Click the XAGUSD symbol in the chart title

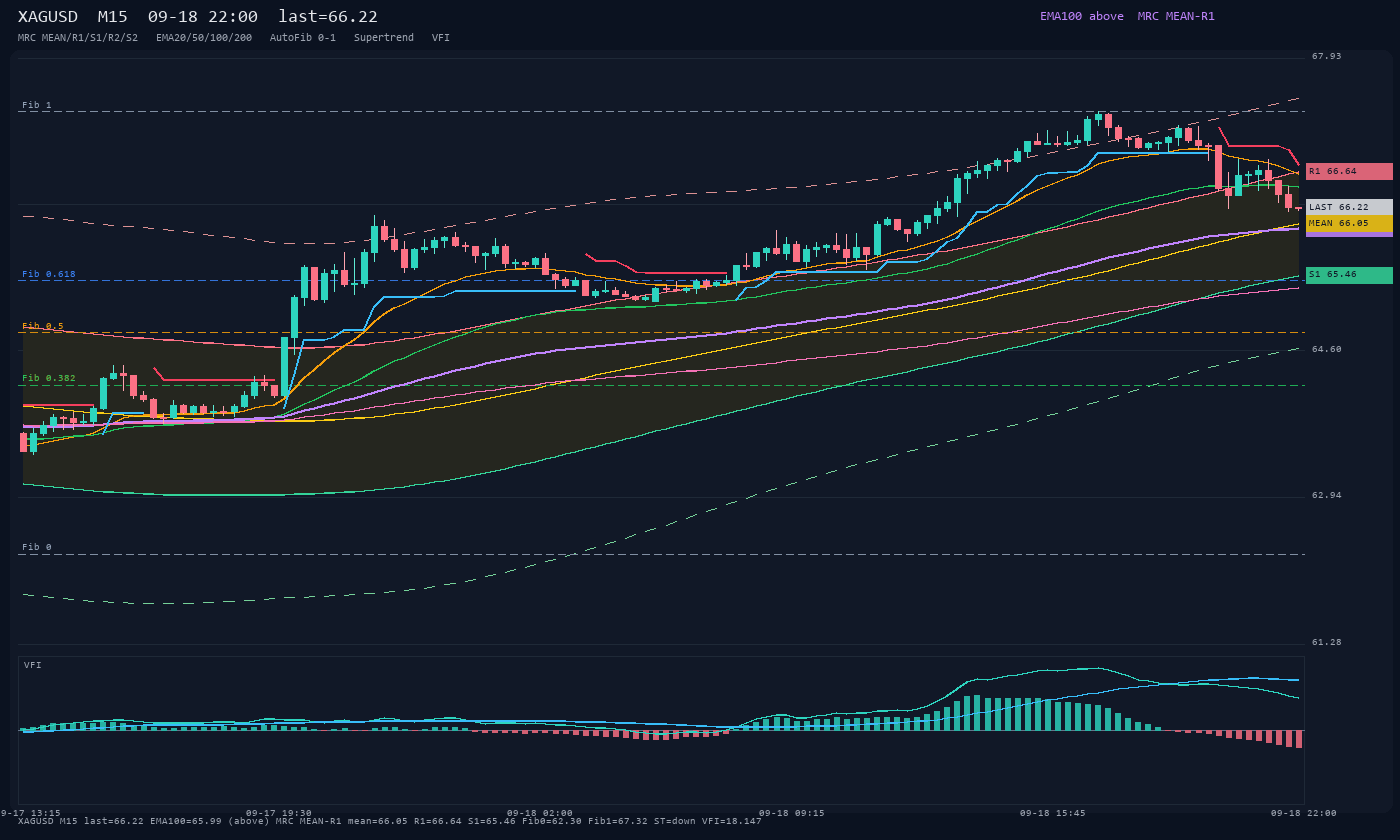[48, 17]
